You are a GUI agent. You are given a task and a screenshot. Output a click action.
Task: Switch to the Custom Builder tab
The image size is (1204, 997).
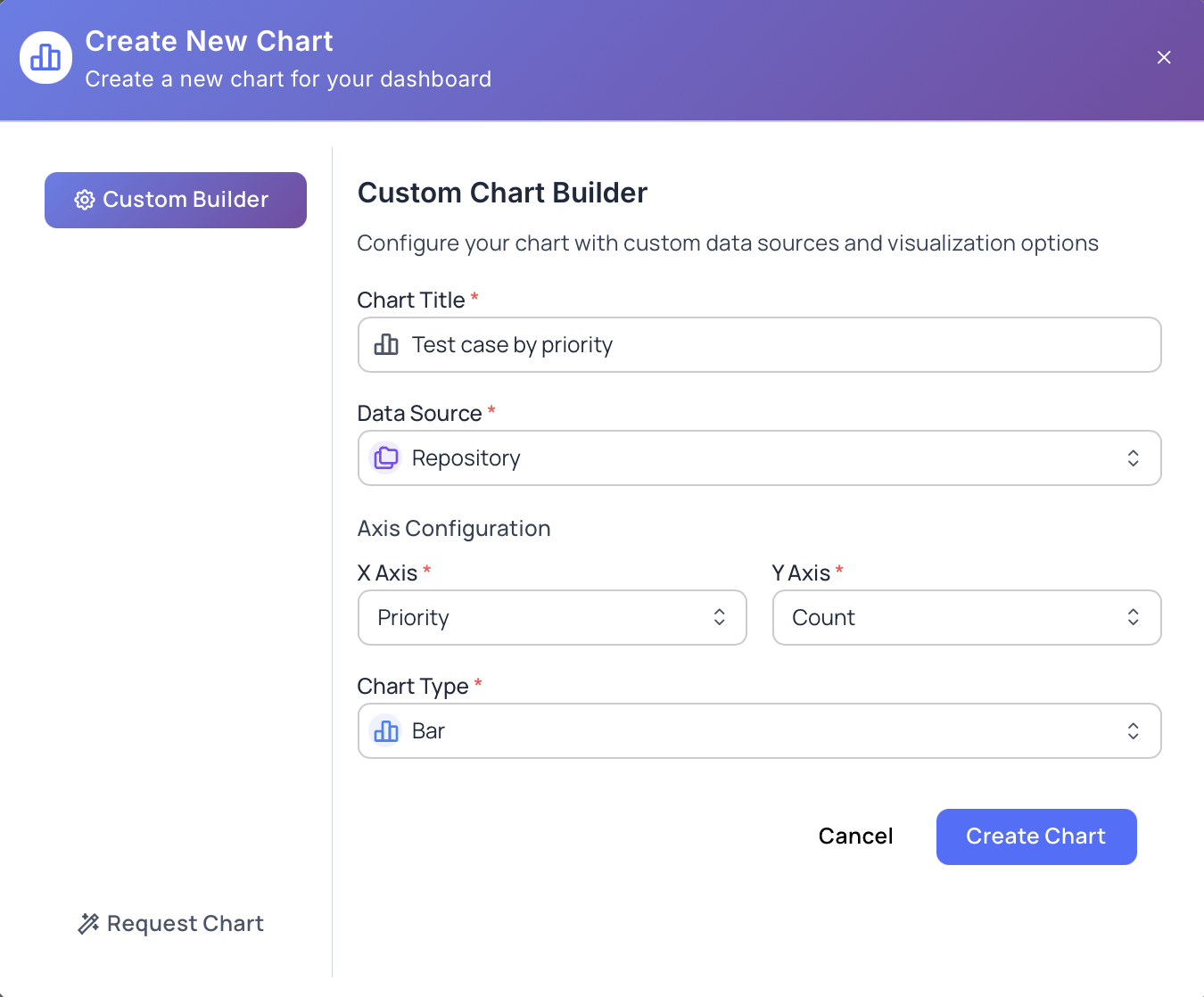click(175, 200)
